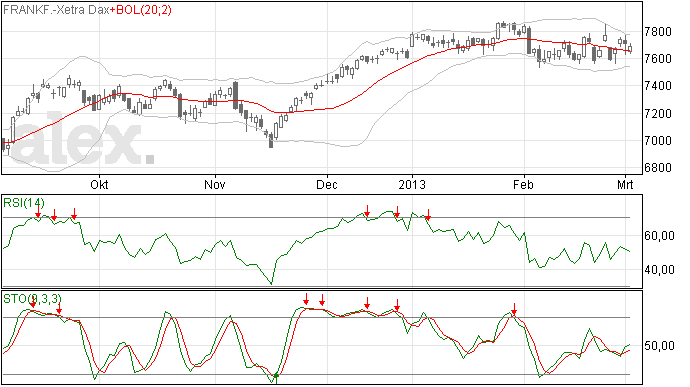Select the FRANKF.-Xetra Dax chart title
The width and height of the screenshot is (690, 387).
(56, 10)
